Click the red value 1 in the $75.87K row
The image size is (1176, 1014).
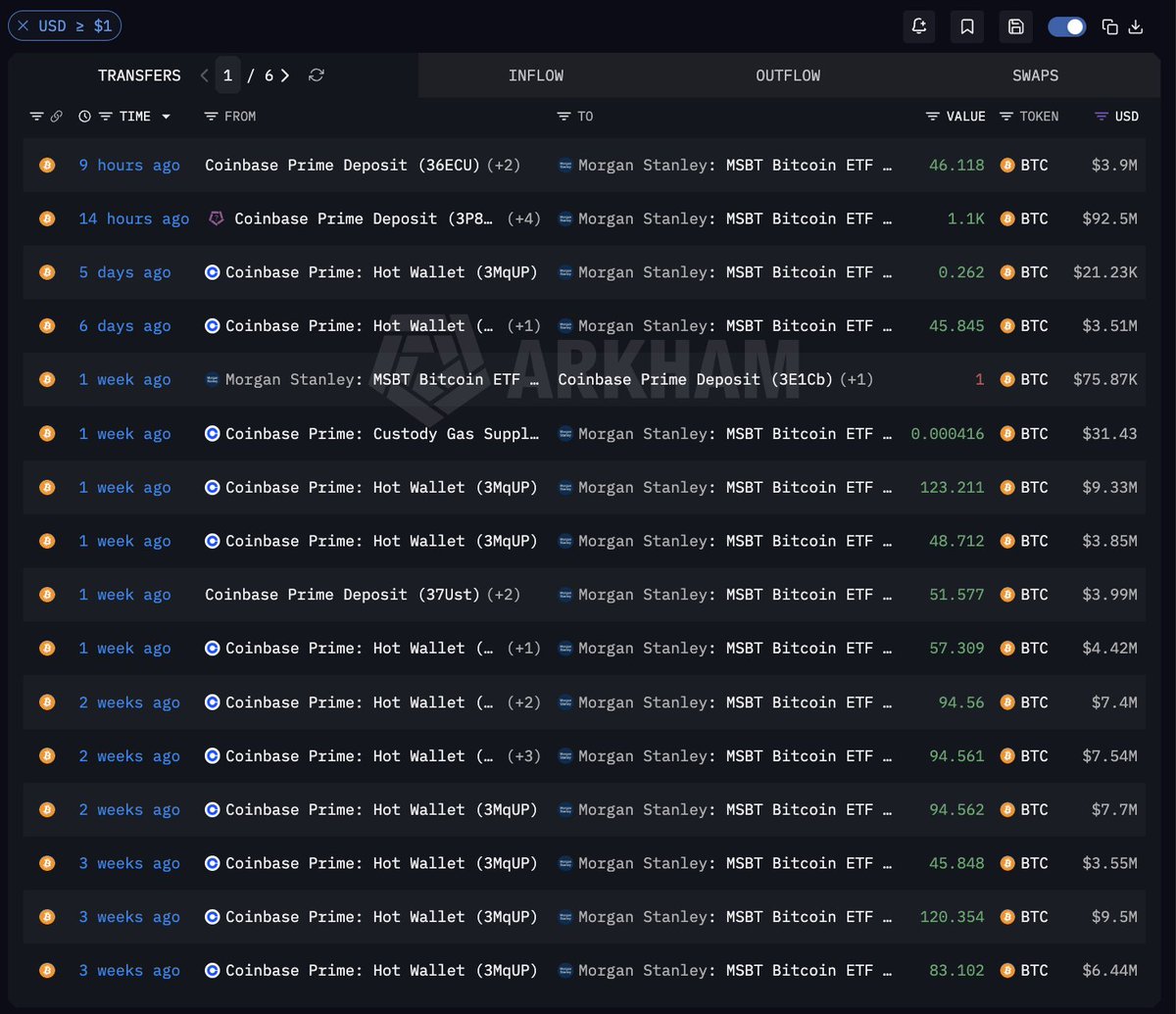[x=979, y=380]
